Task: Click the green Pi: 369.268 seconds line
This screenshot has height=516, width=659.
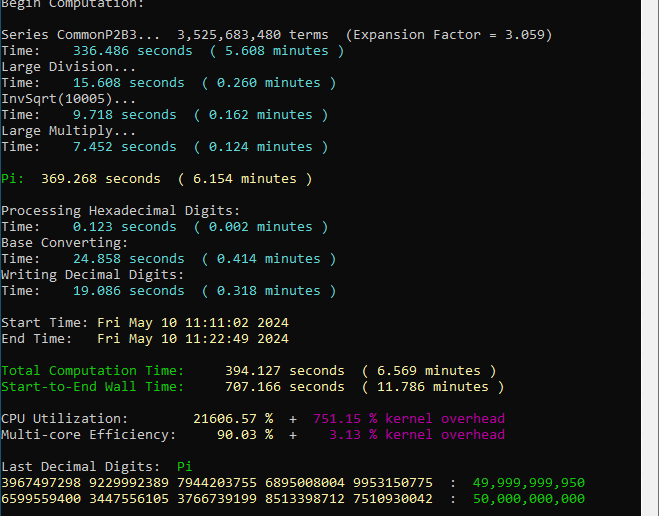Action: 157,179
